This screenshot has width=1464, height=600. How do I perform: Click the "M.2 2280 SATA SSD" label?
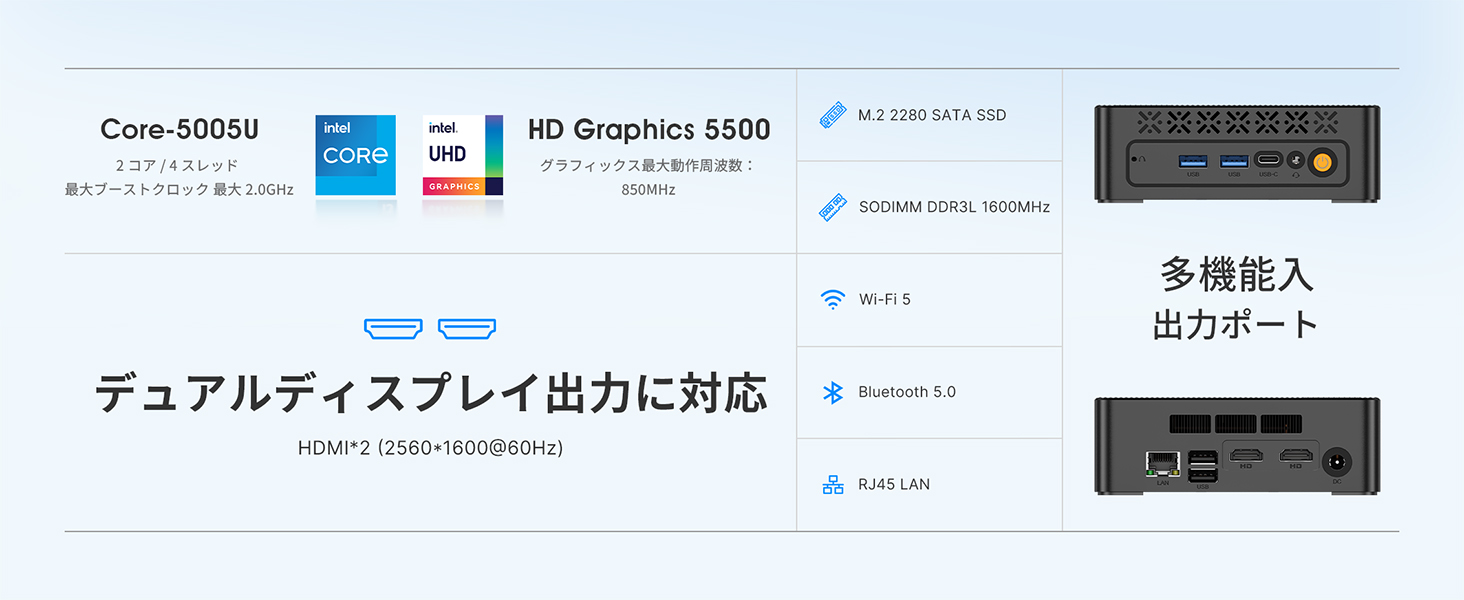(932, 115)
